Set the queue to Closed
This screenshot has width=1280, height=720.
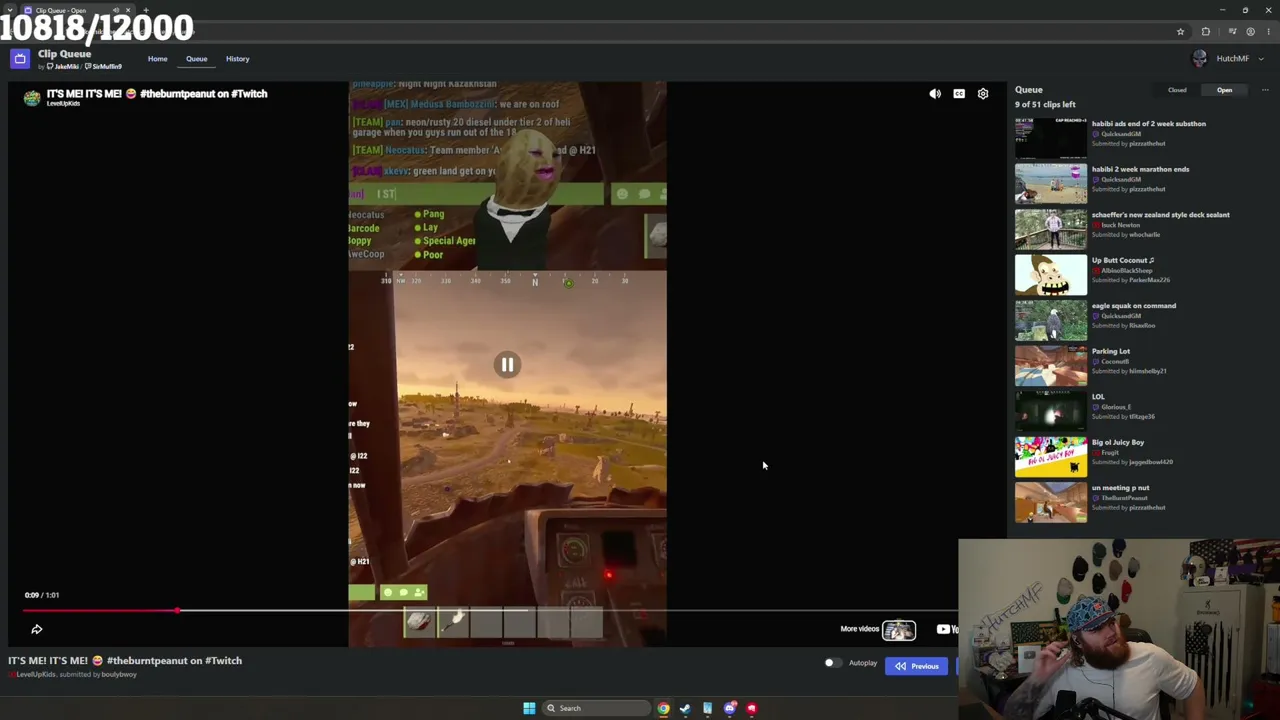1177,90
